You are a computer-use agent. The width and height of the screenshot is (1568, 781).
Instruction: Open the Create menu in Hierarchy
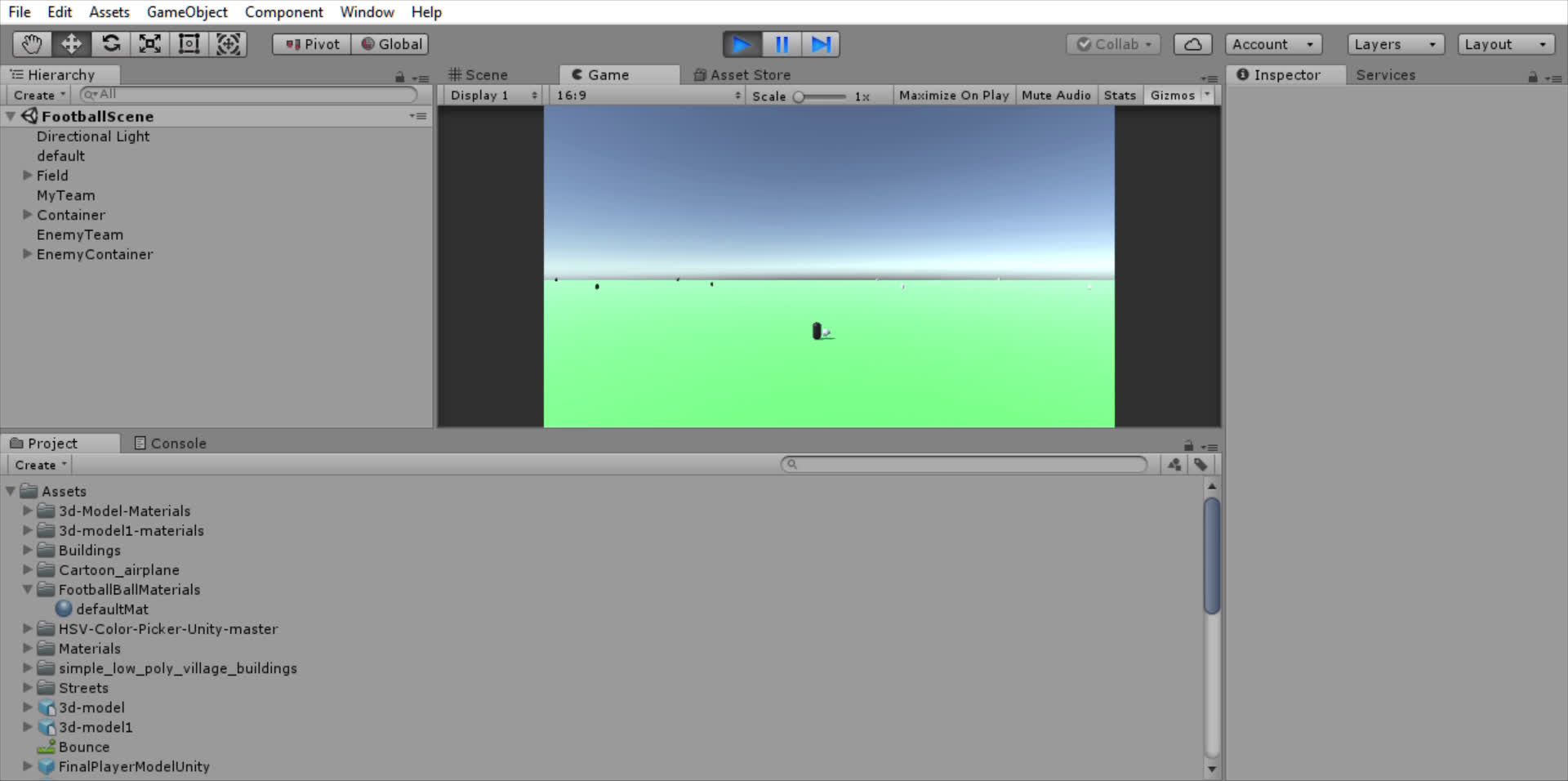[x=38, y=95]
